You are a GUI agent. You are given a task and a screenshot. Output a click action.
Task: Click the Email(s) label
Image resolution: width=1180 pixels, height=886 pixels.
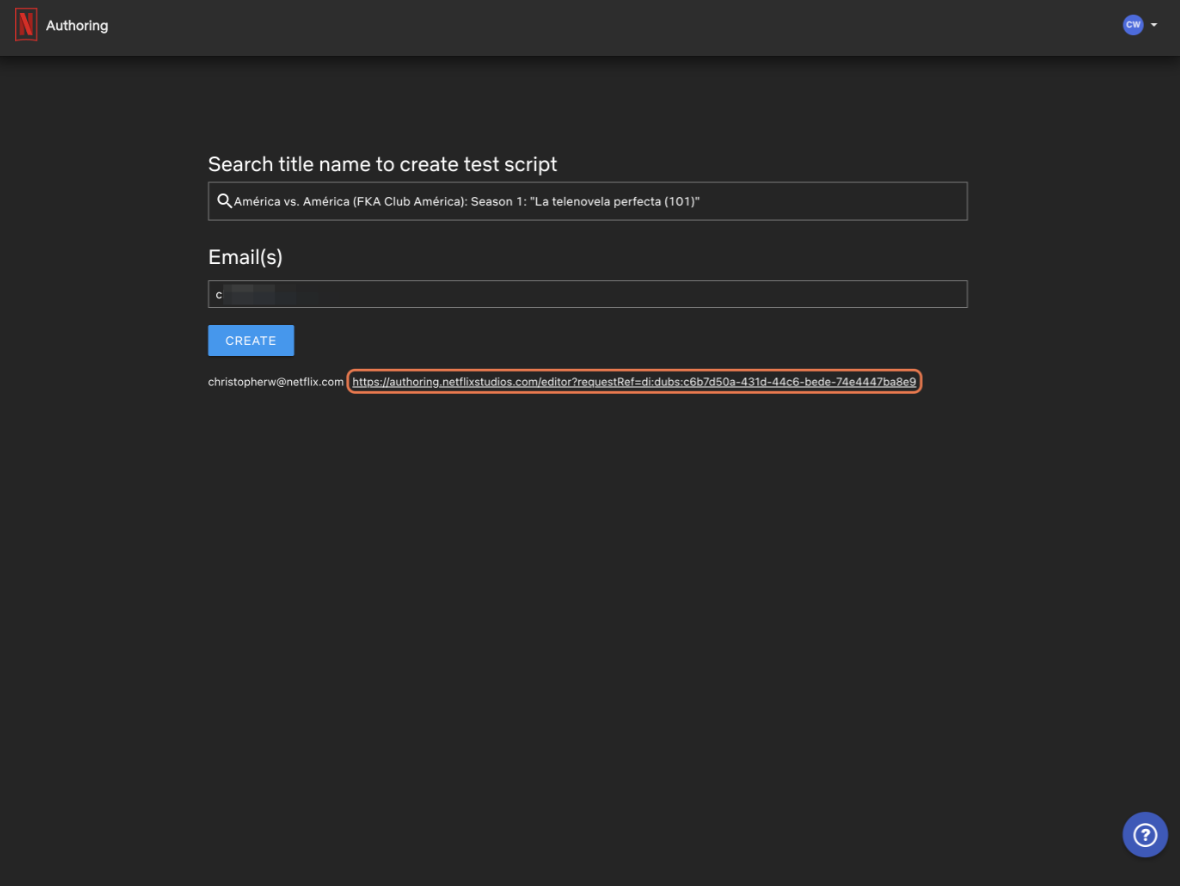[x=245, y=257]
